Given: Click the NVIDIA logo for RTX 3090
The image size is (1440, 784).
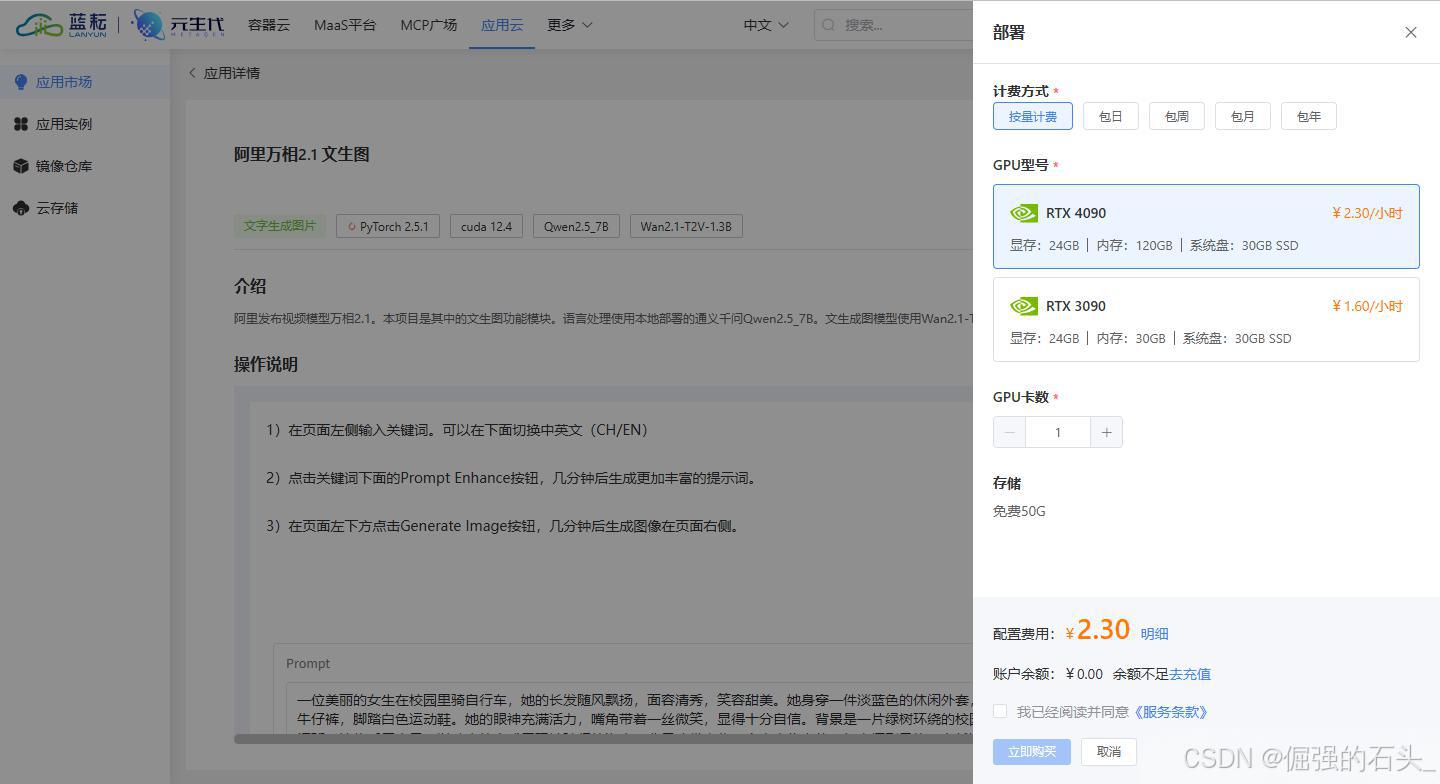Looking at the screenshot, I should [1024, 306].
